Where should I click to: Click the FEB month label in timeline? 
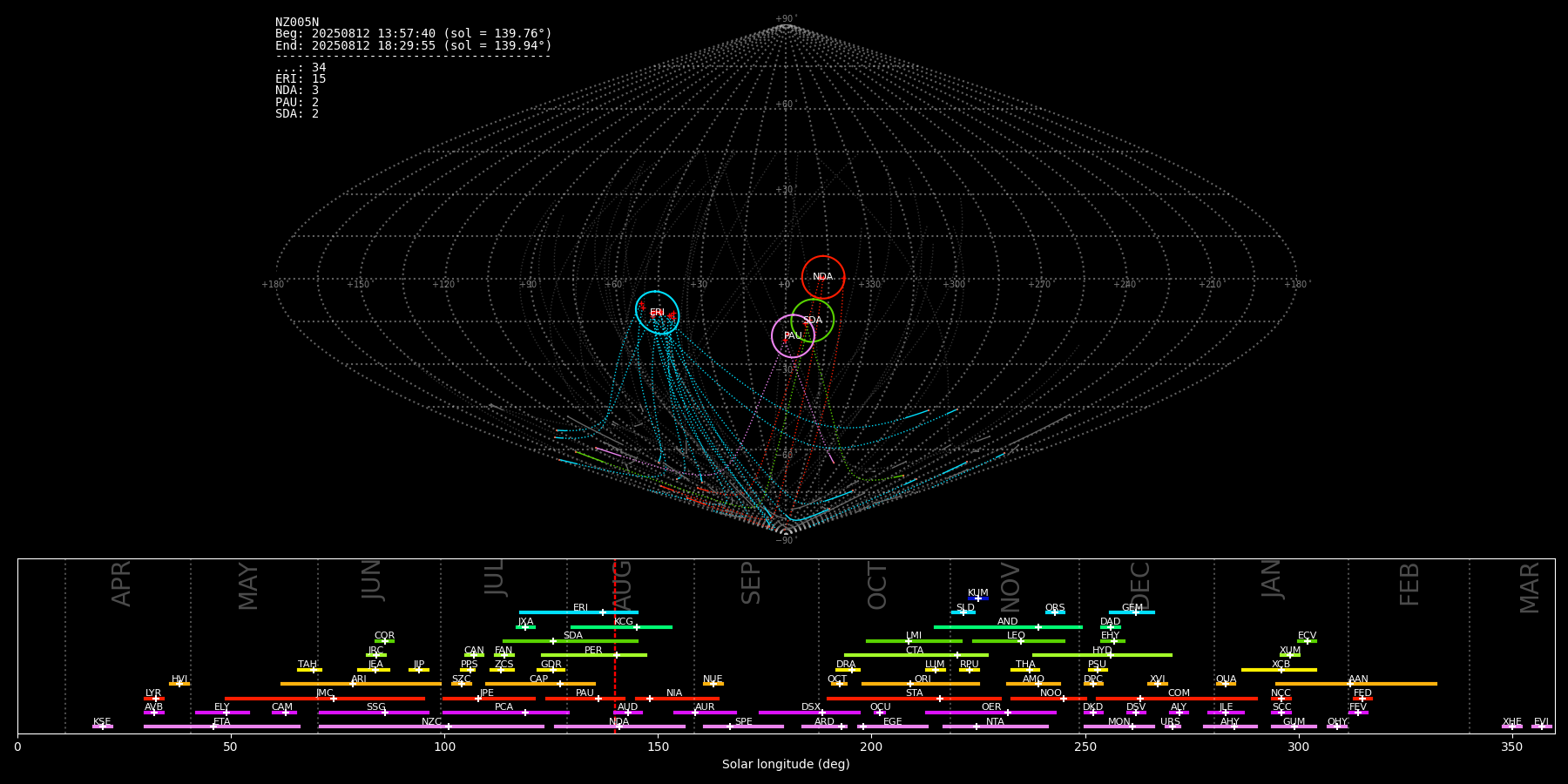pyautogui.click(x=1409, y=585)
